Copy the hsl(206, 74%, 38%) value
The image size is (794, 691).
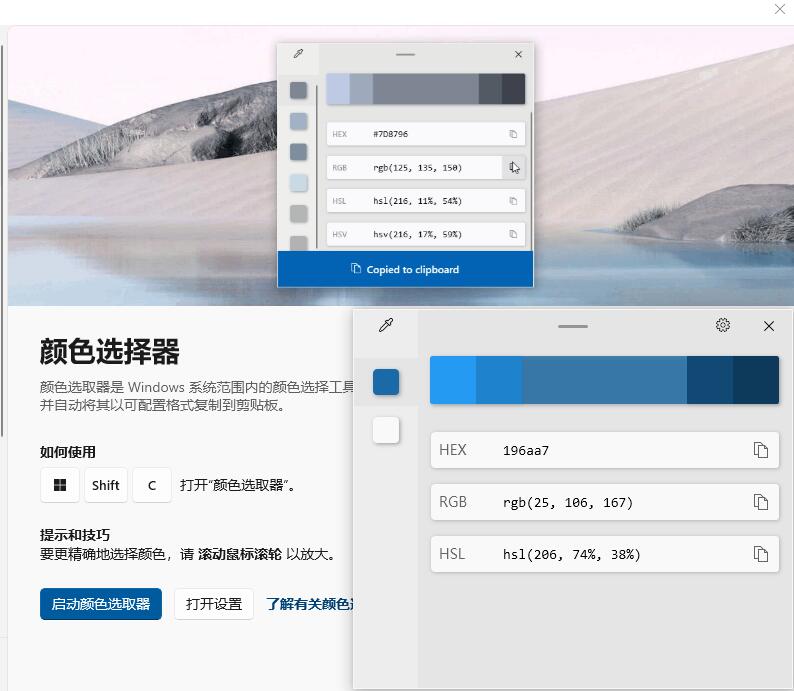click(761, 554)
